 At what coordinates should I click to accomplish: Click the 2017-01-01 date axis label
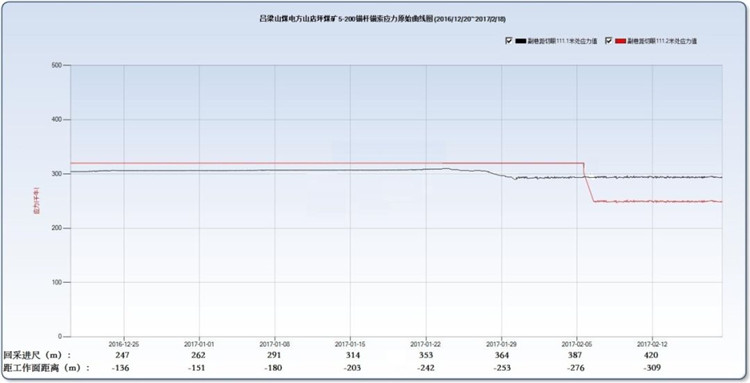pos(199,343)
